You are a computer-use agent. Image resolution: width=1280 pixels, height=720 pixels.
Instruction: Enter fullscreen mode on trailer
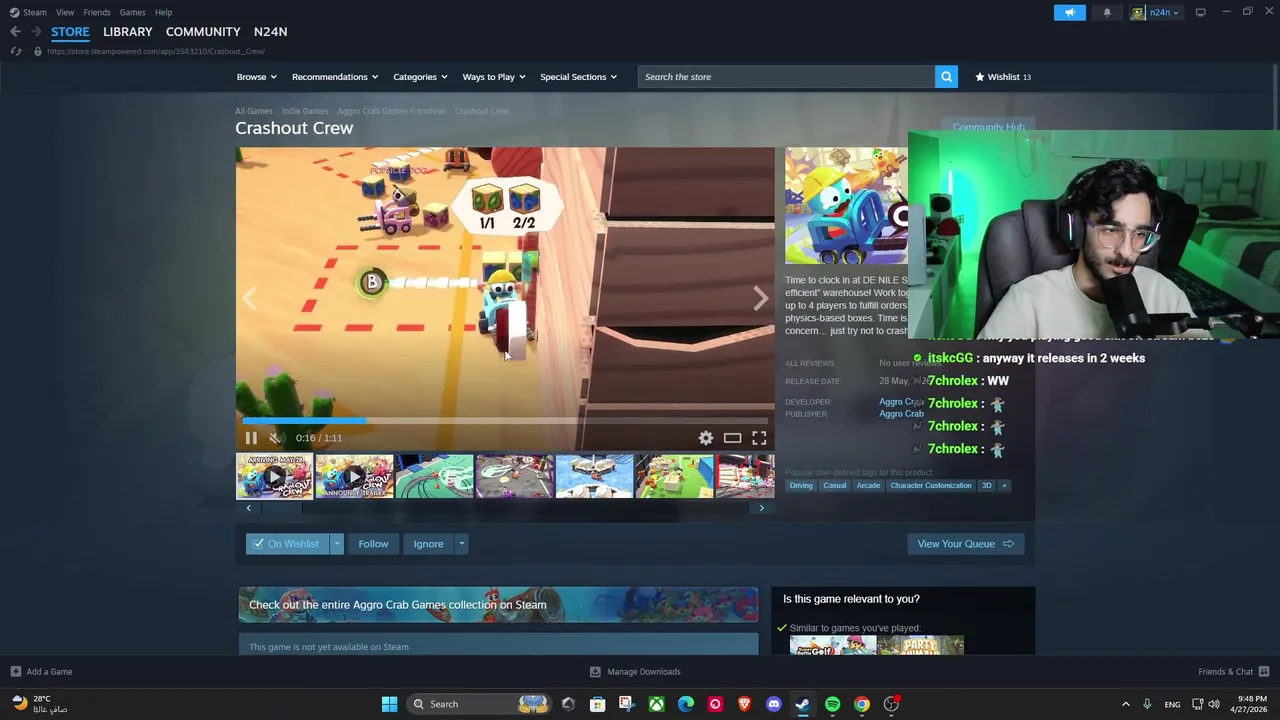click(x=759, y=438)
